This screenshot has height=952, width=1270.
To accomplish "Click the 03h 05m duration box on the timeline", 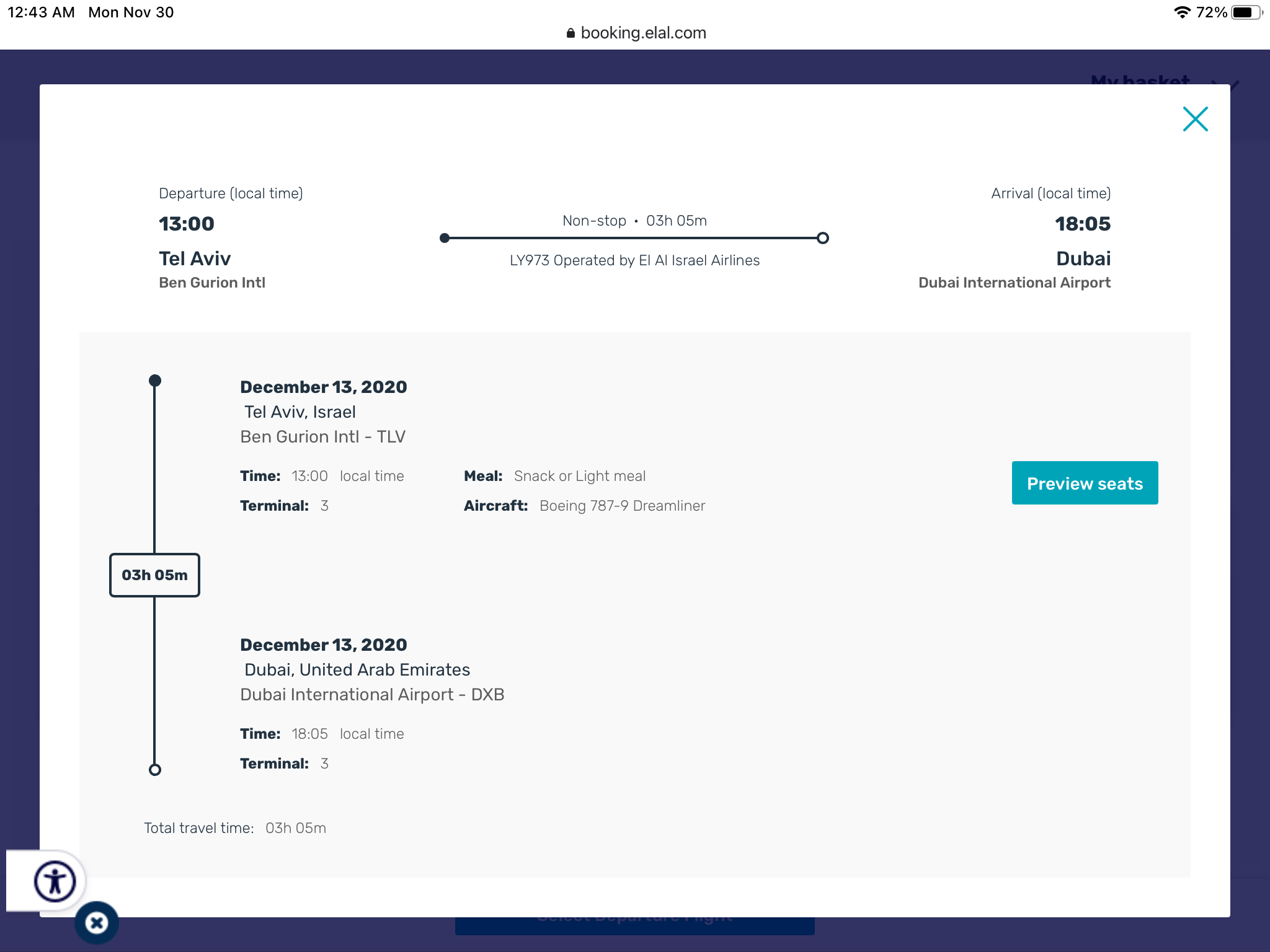I will coord(154,575).
